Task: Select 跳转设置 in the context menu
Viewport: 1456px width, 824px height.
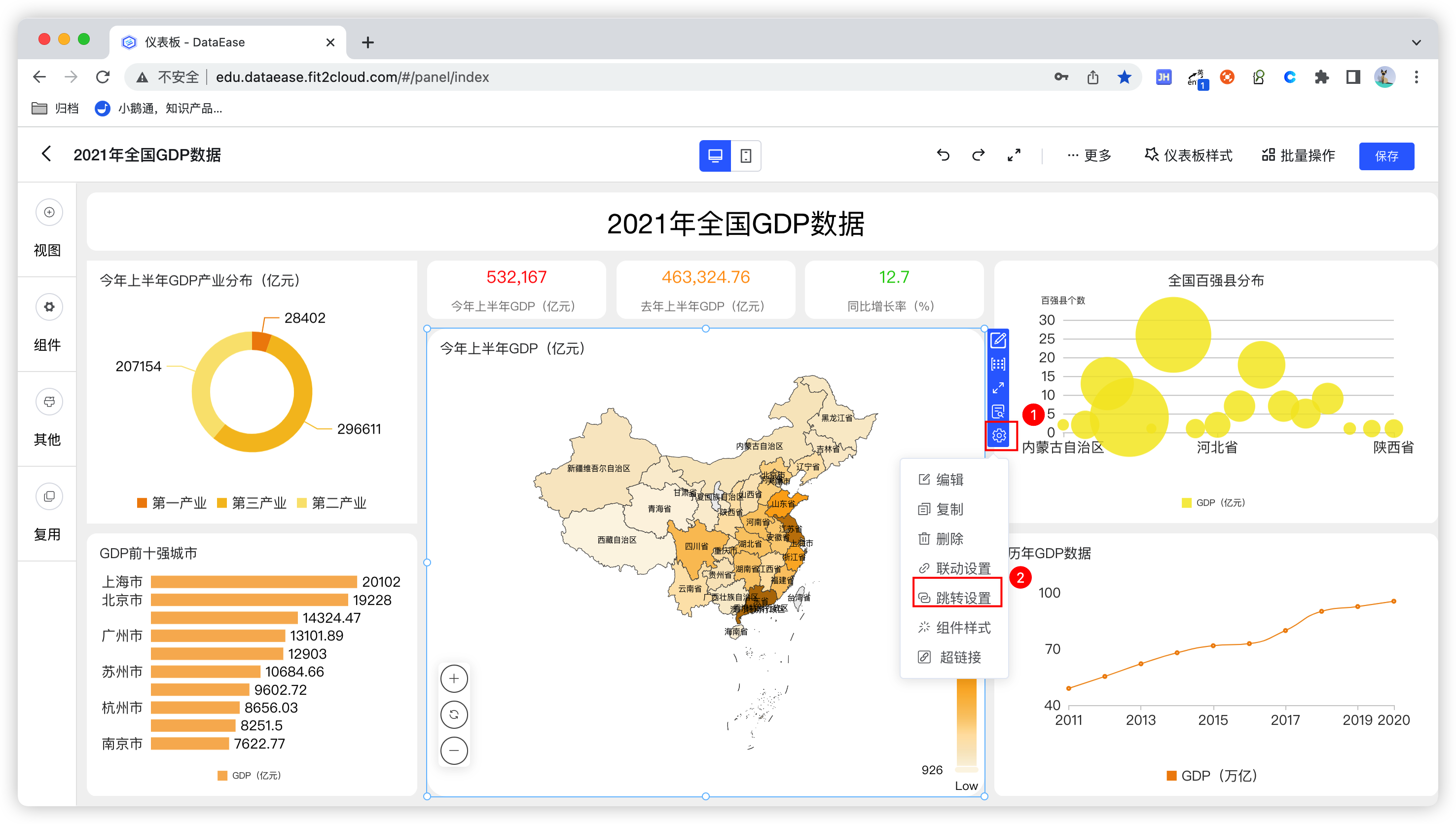Action: click(x=954, y=598)
